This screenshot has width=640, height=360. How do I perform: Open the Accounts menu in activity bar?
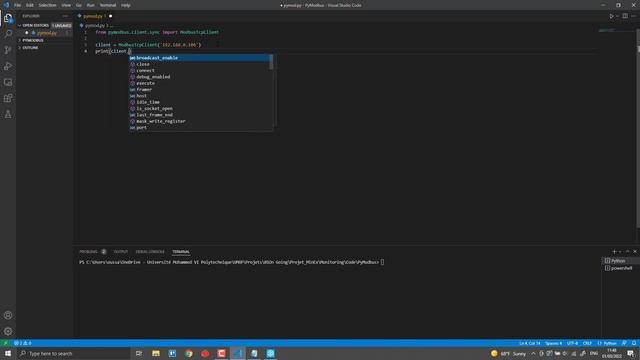8,315
